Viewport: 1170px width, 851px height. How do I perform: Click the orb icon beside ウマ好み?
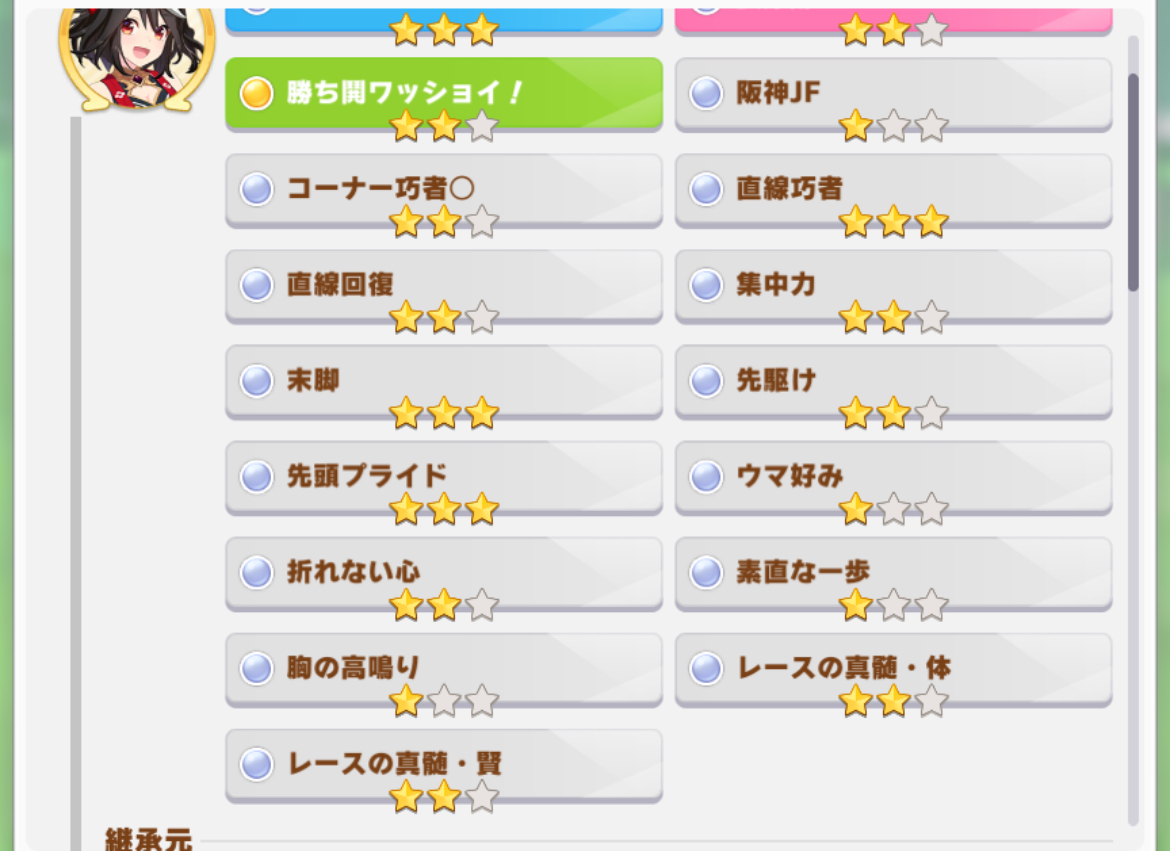[x=706, y=476]
